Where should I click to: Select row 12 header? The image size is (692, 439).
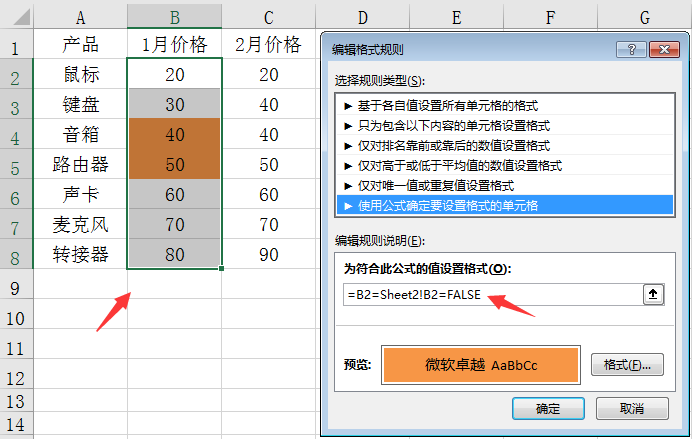click(16, 374)
